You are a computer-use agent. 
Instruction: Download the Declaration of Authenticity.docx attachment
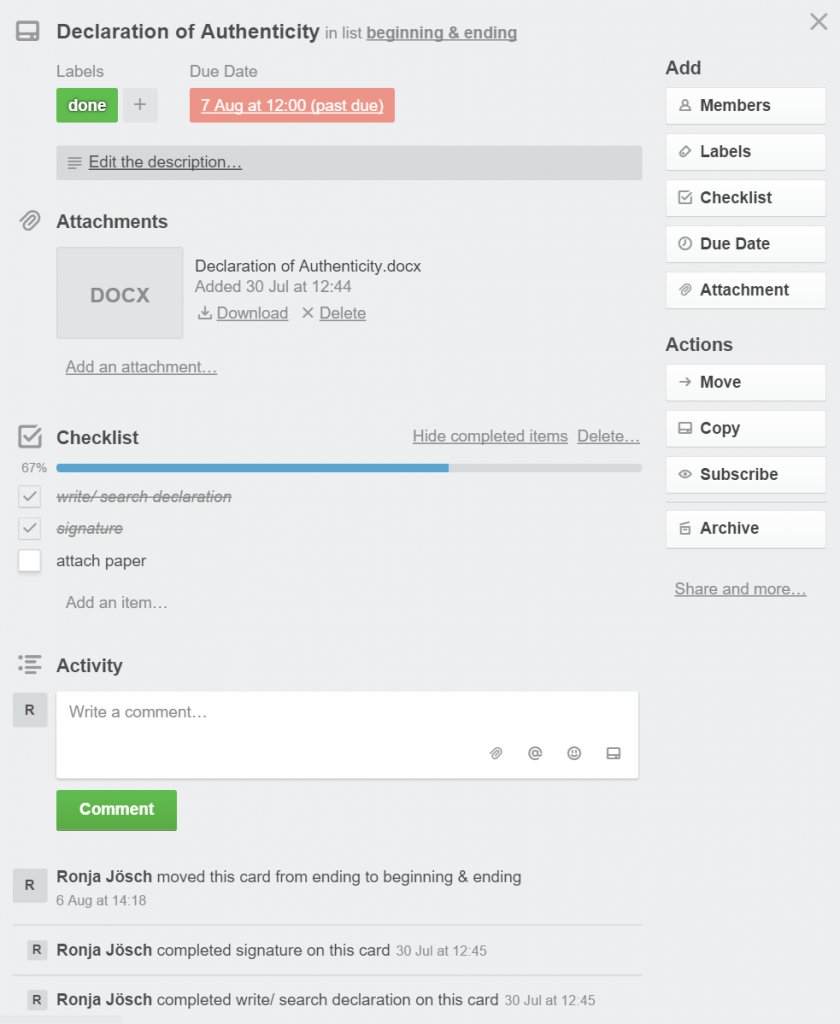[248, 313]
